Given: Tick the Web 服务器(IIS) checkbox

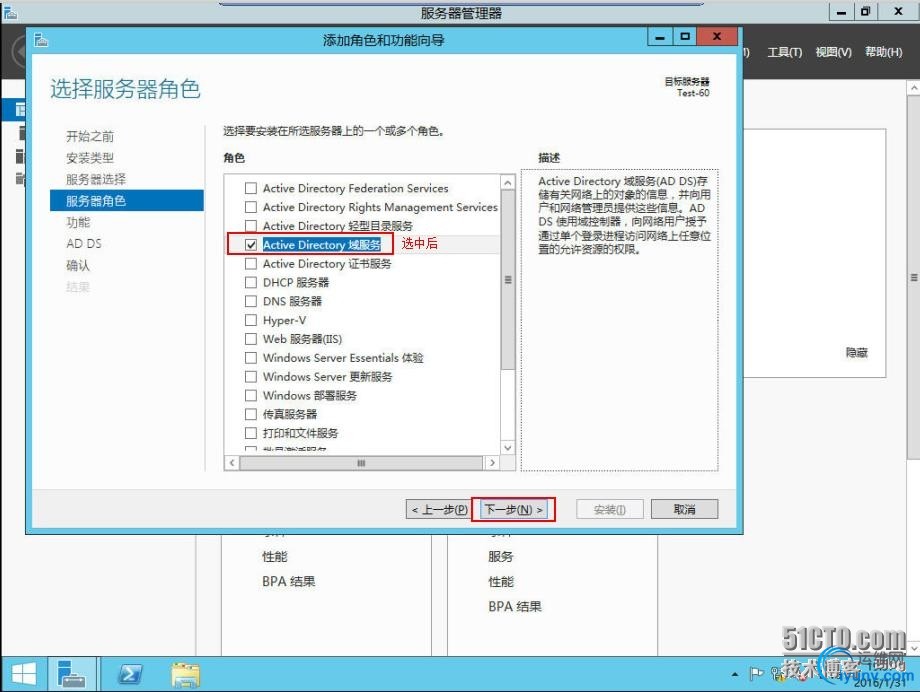Looking at the screenshot, I should point(251,339).
